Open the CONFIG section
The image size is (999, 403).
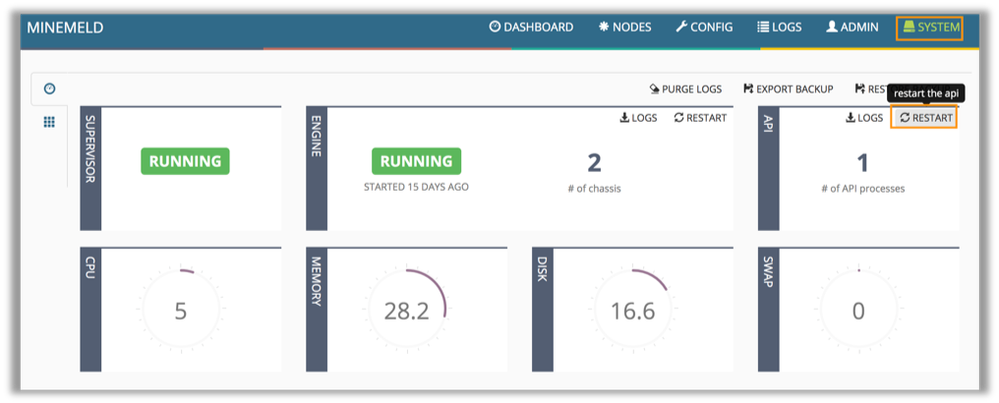(x=704, y=27)
